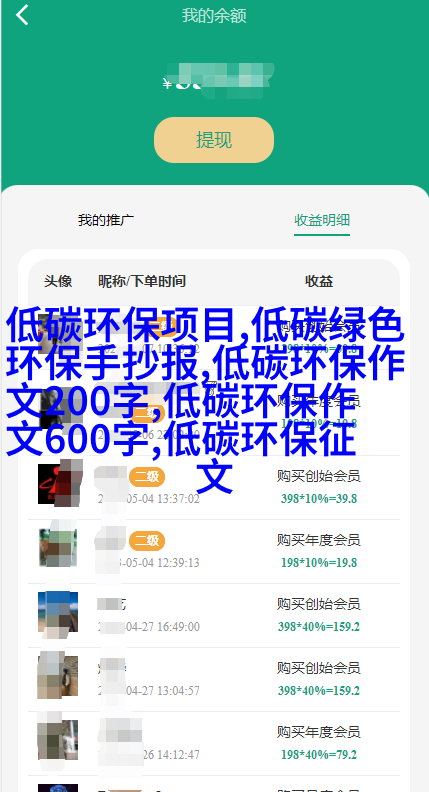Screen dimensions: 429x792
Task: Open avatar of the 12:39:13 order row
Action: pos(58,548)
